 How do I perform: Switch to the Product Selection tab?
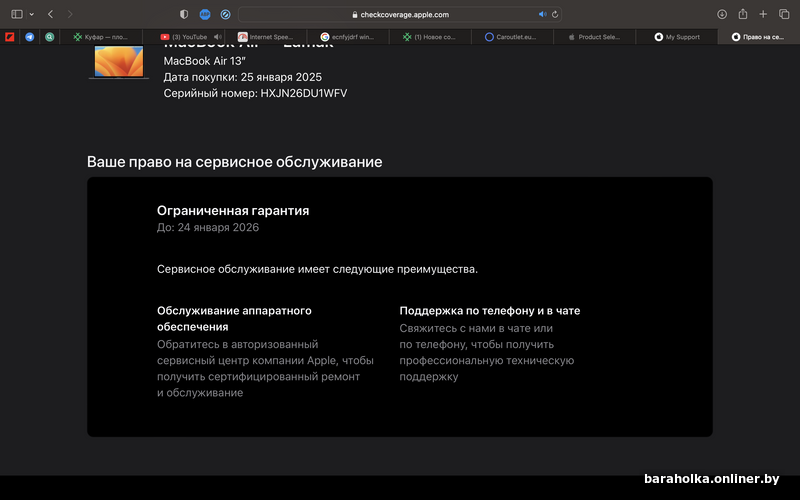pos(594,37)
